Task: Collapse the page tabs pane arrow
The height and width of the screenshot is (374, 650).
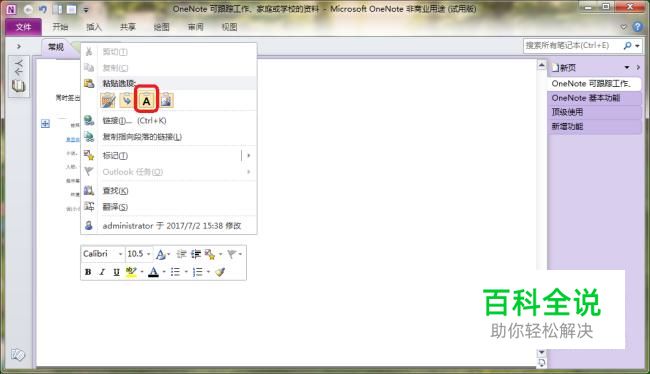Action: (x=638, y=68)
